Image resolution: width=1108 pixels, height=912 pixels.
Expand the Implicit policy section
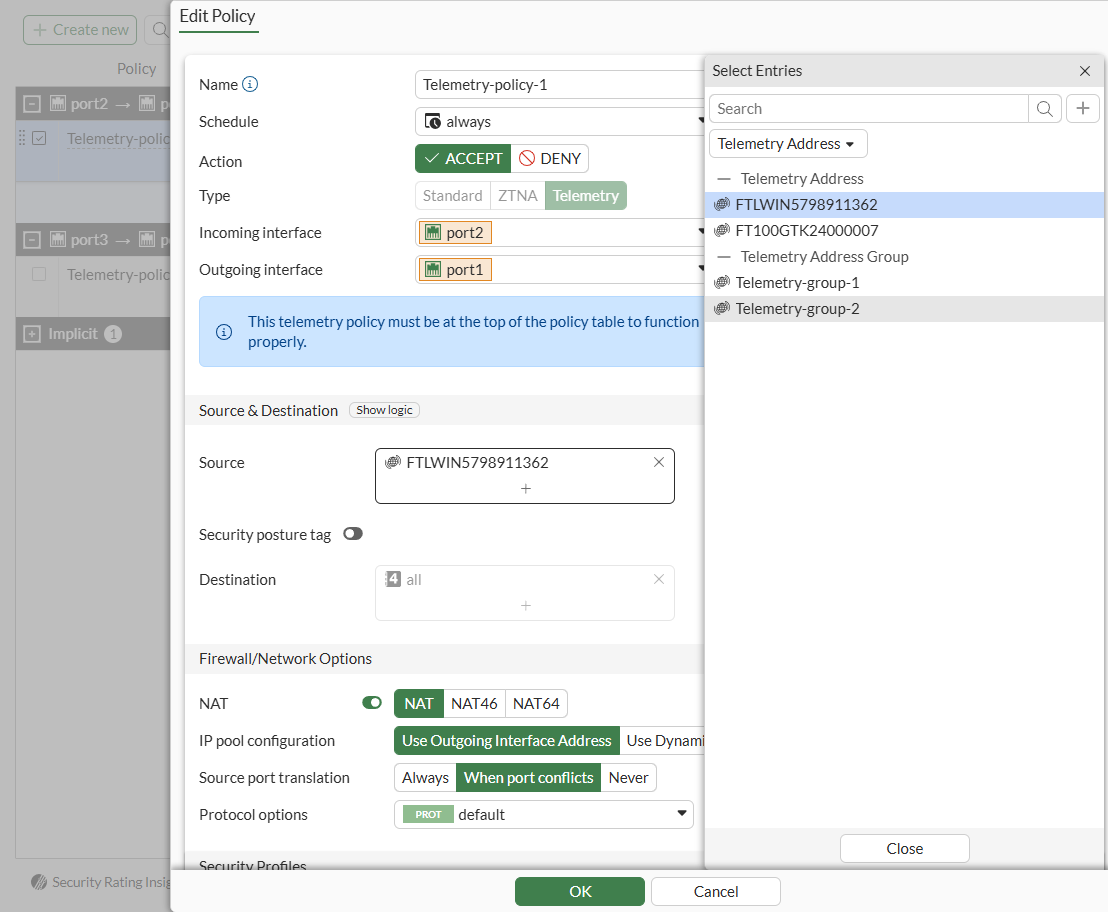click(32, 334)
